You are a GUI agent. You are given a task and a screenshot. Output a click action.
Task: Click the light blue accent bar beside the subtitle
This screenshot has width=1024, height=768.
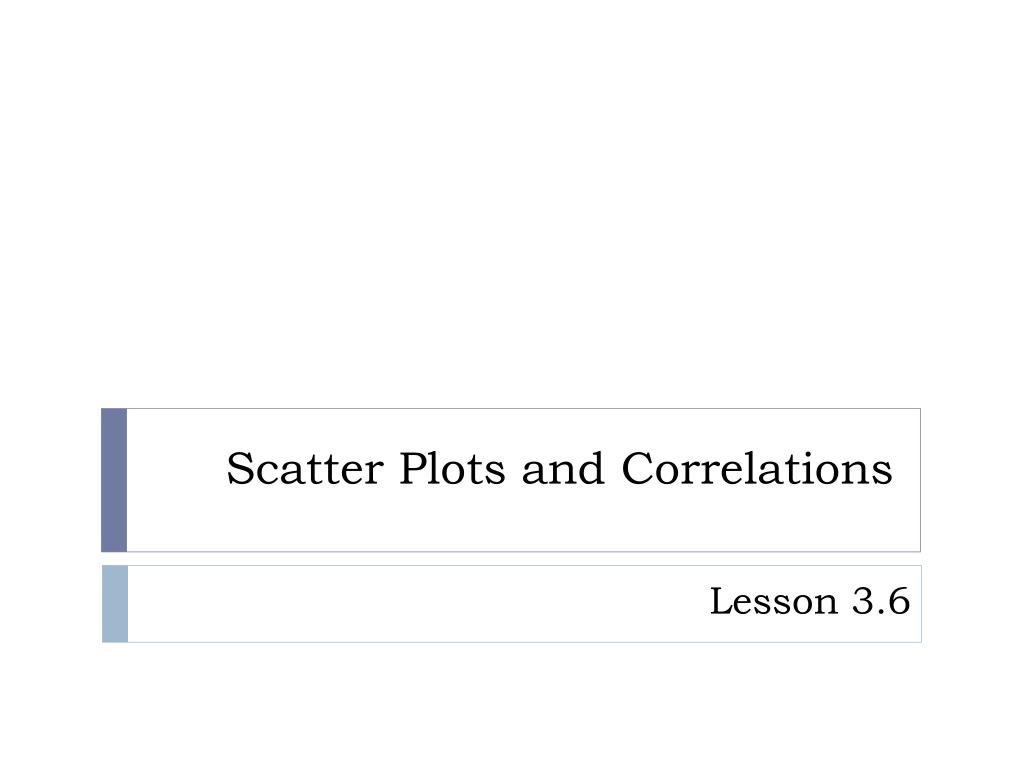[x=115, y=604]
